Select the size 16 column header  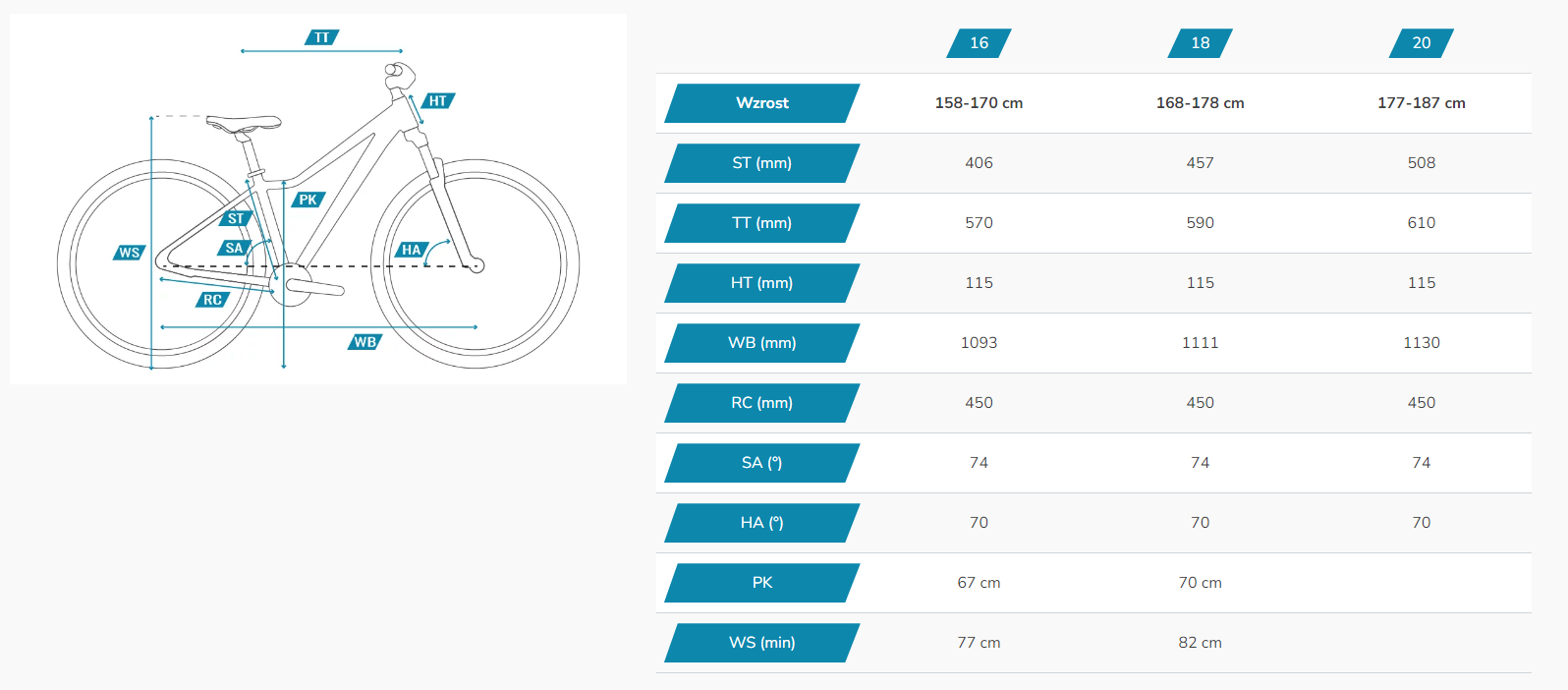click(979, 43)
